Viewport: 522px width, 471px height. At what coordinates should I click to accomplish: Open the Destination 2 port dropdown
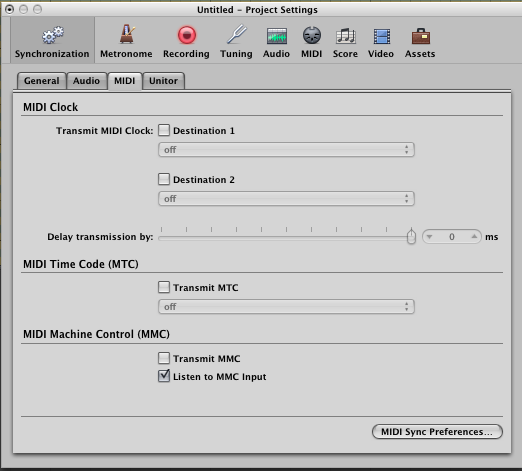coord(286,199)
